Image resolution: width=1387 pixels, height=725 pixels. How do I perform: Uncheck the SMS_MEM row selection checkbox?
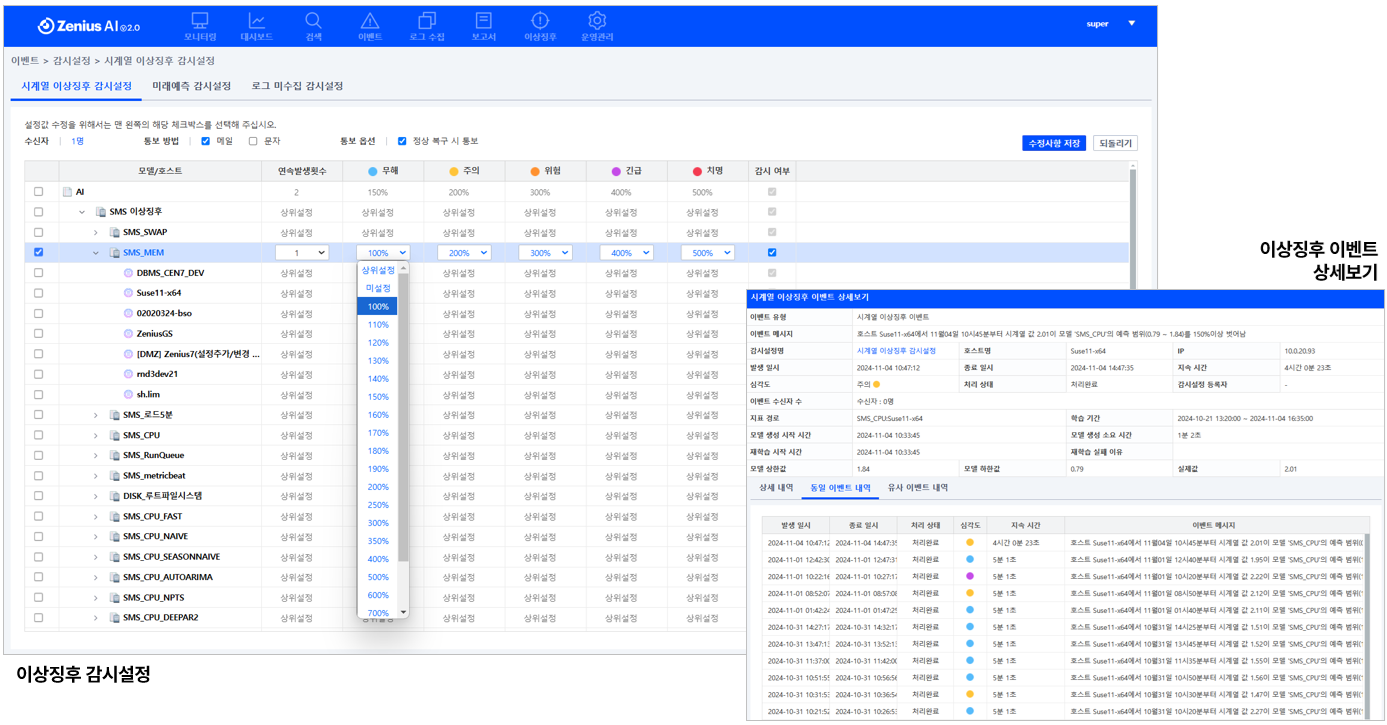(39, 253)
